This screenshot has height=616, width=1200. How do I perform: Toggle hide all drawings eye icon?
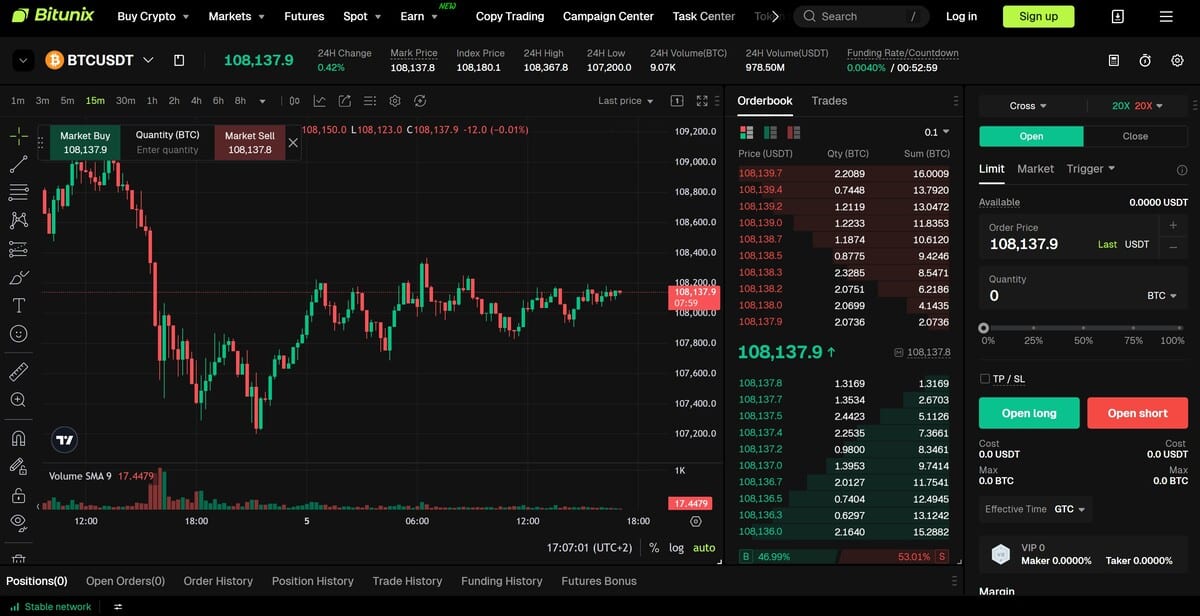[18, 522]
